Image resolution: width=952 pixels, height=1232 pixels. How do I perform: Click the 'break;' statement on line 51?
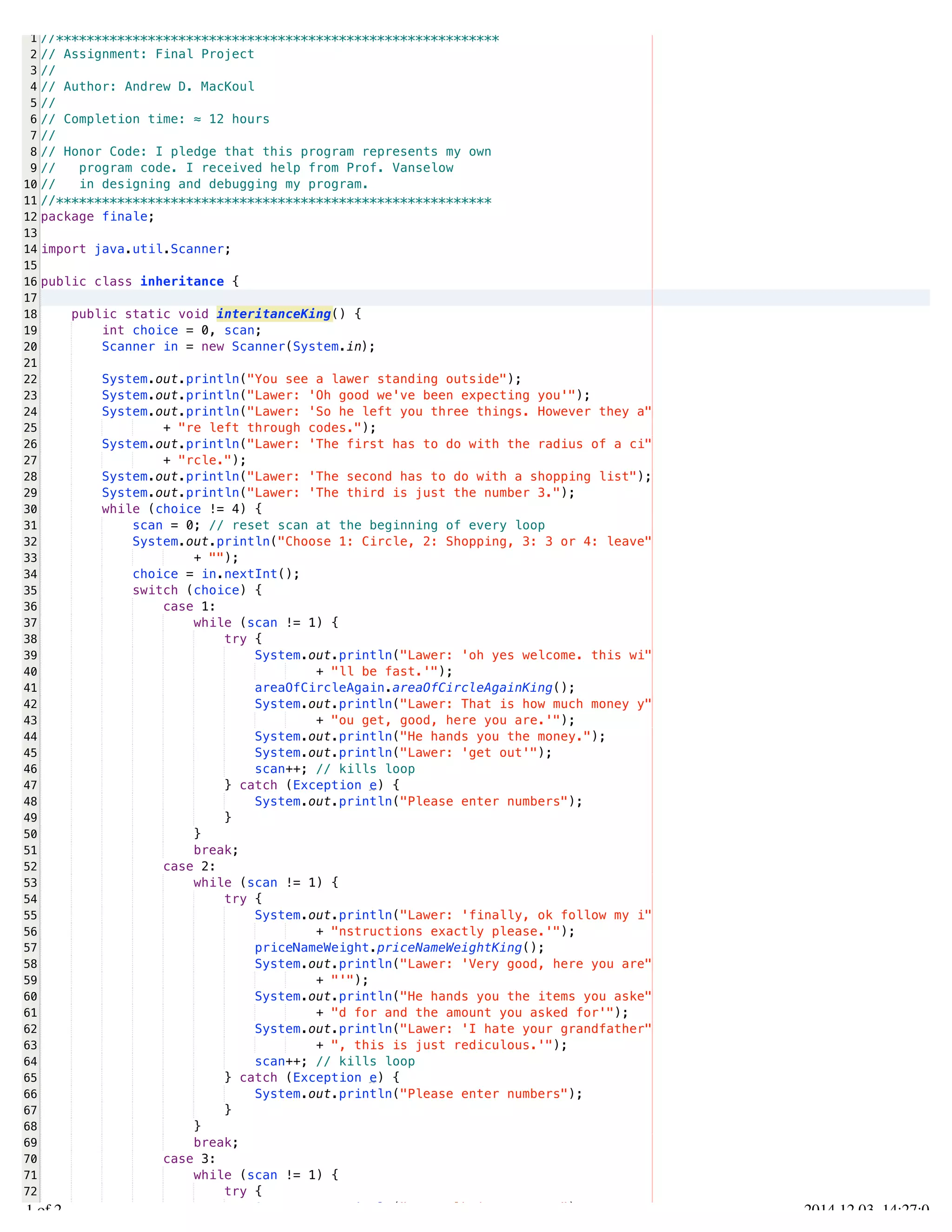[216, 850]
